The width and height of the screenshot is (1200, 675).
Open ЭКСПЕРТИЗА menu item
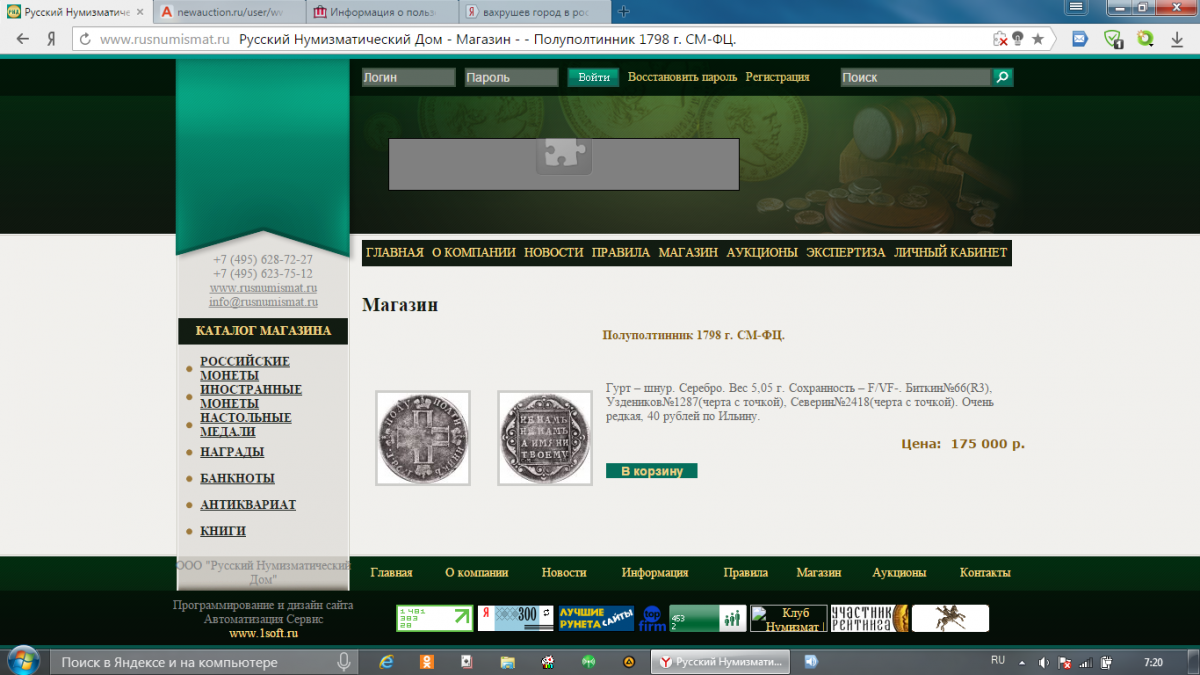pos(846,253)
